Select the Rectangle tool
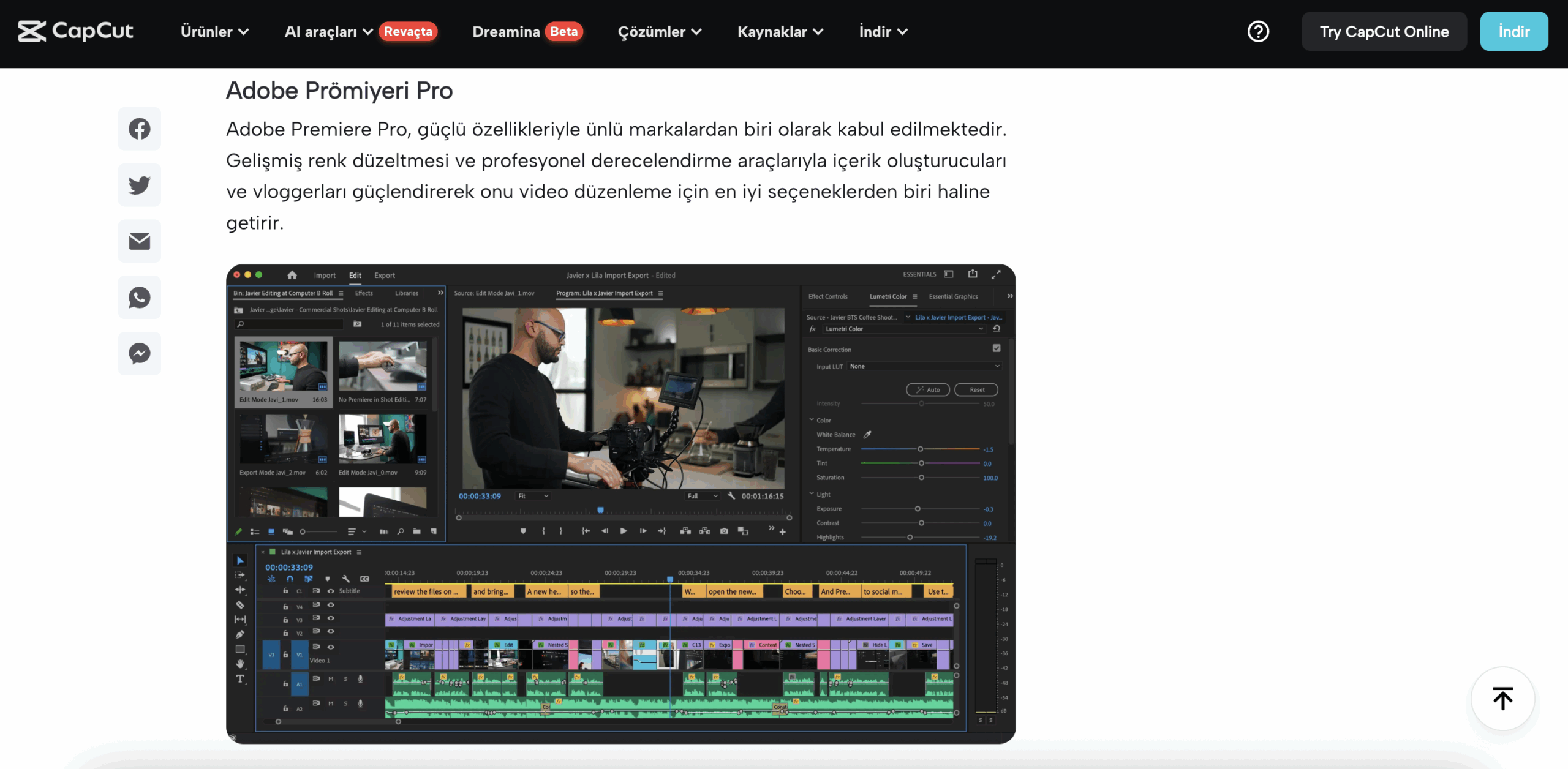Screen dimensions: 1568x769 tap(240, 649)
